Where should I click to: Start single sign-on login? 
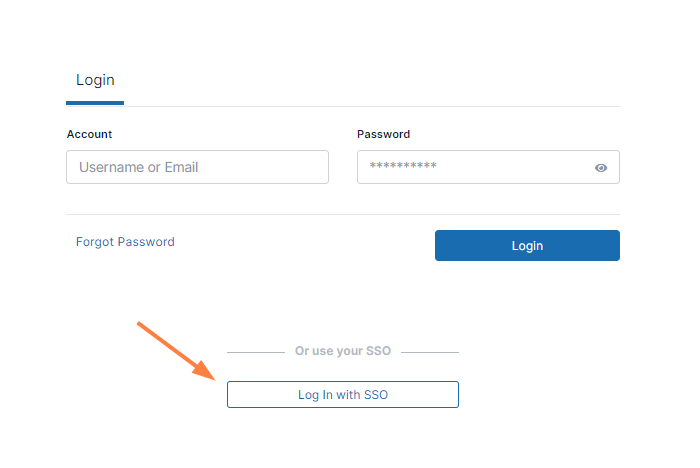343,395
